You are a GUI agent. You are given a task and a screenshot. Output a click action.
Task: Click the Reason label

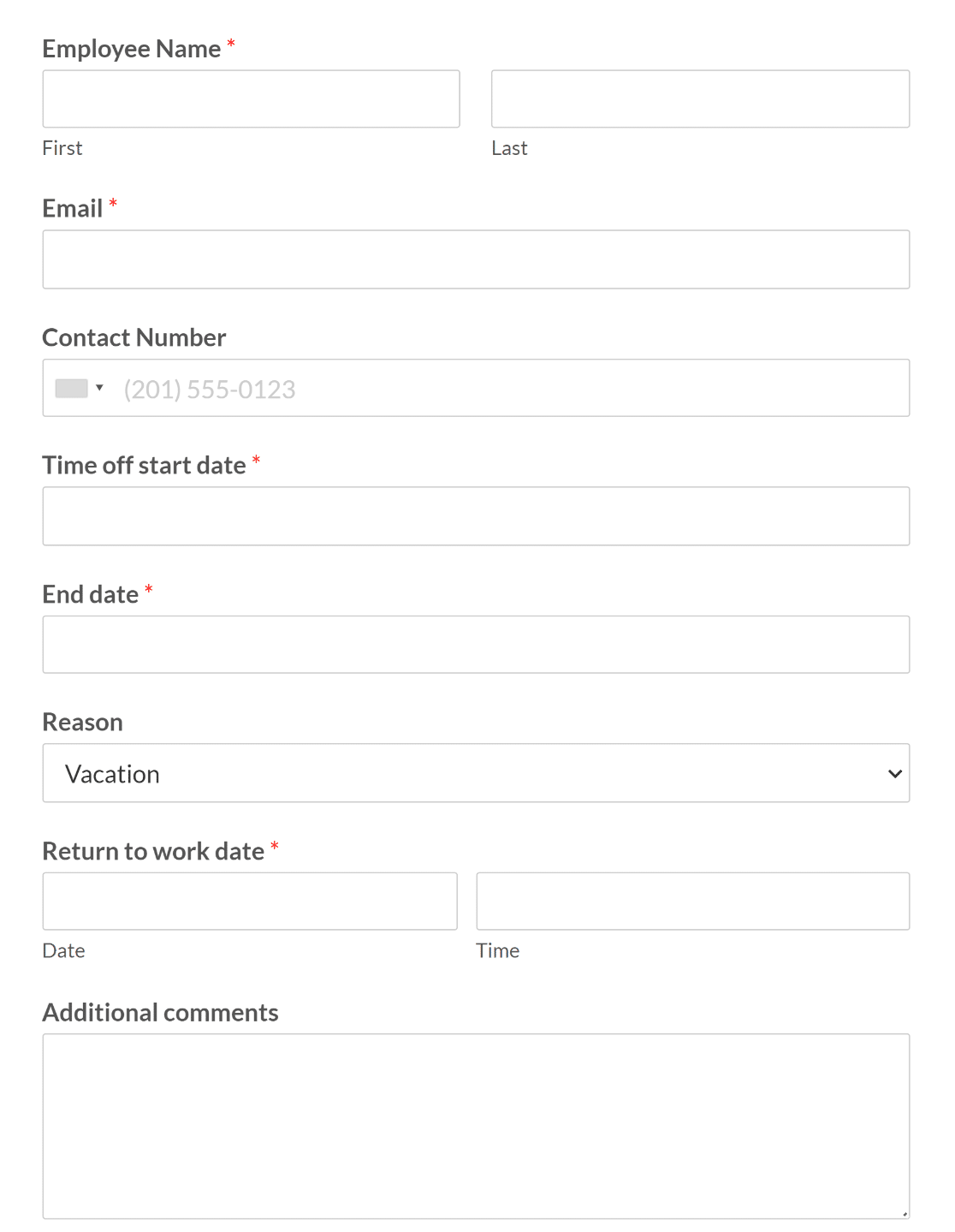click(82, 722)
